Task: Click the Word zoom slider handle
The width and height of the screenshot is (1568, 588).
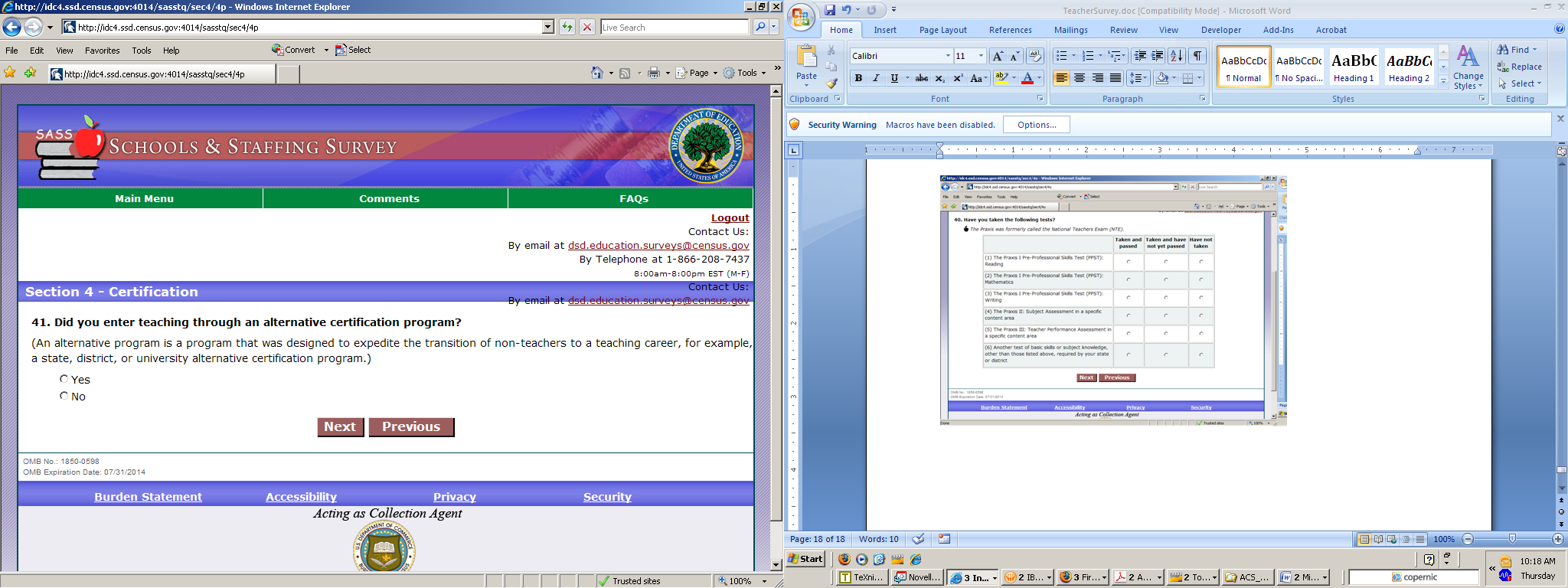Action: click(x=1512, y=539)
